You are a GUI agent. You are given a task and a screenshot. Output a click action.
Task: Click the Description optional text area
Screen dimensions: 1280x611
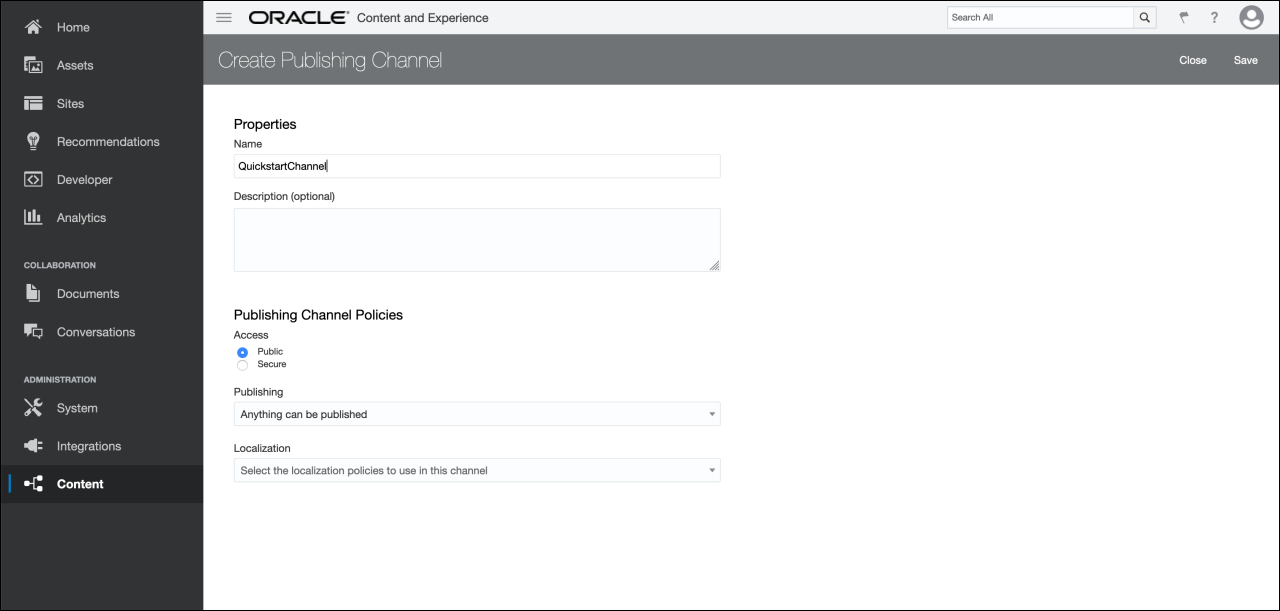(477, 240)
